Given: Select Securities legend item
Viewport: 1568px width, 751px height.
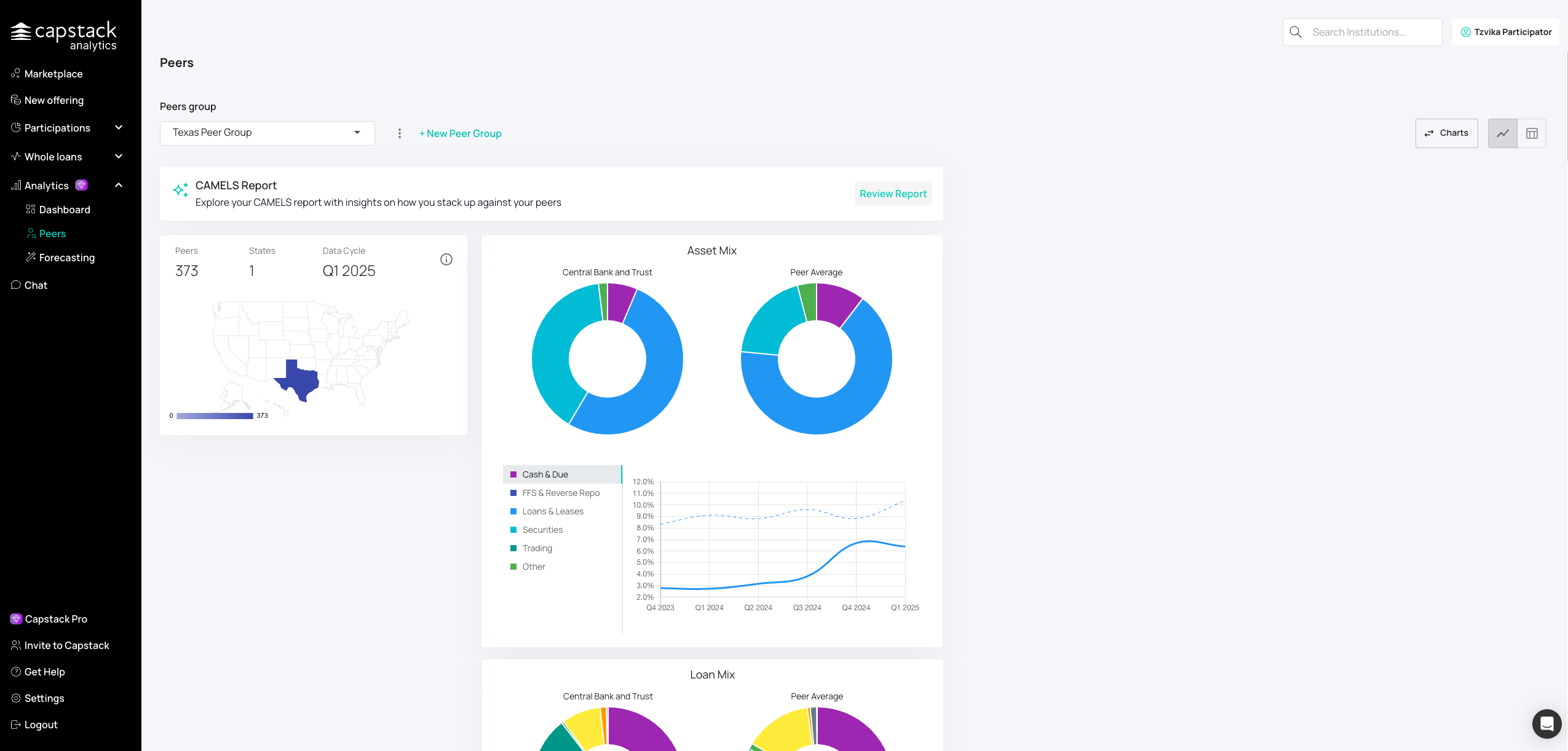Looking at the screenshot, I should [x=562, y=530].
